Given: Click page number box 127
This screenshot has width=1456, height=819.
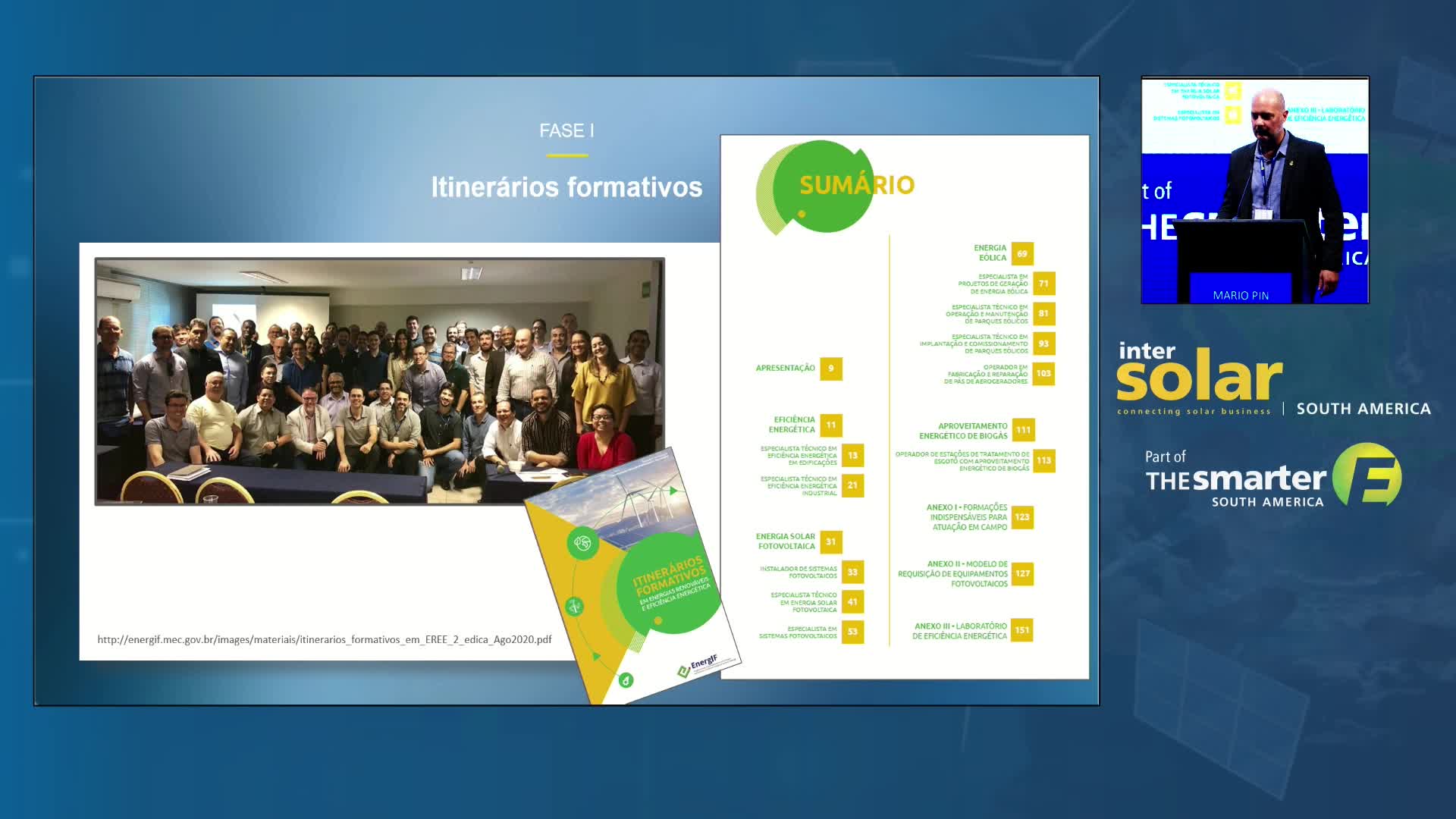Looking at the screenshot, I should 1023,573.
